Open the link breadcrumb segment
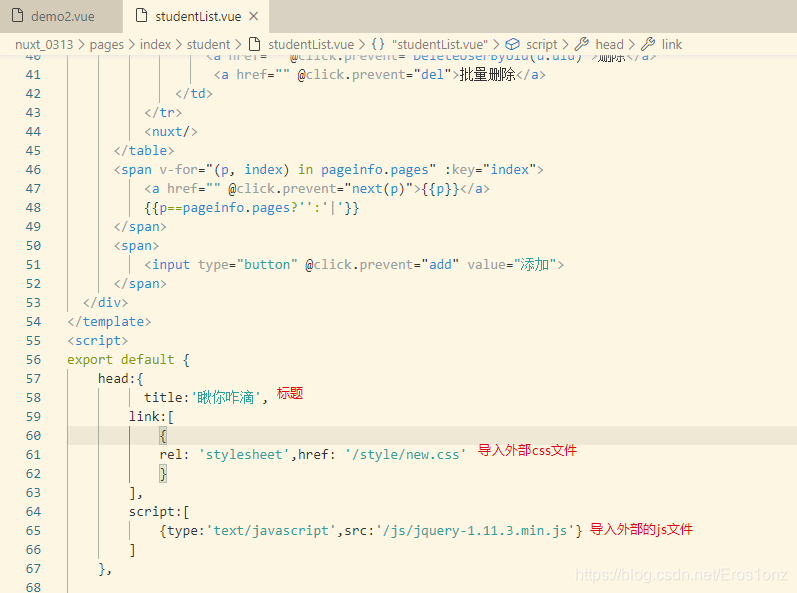The height and width of the screenshot is (593, 797). pyautogui.click(x=671, y=45)
